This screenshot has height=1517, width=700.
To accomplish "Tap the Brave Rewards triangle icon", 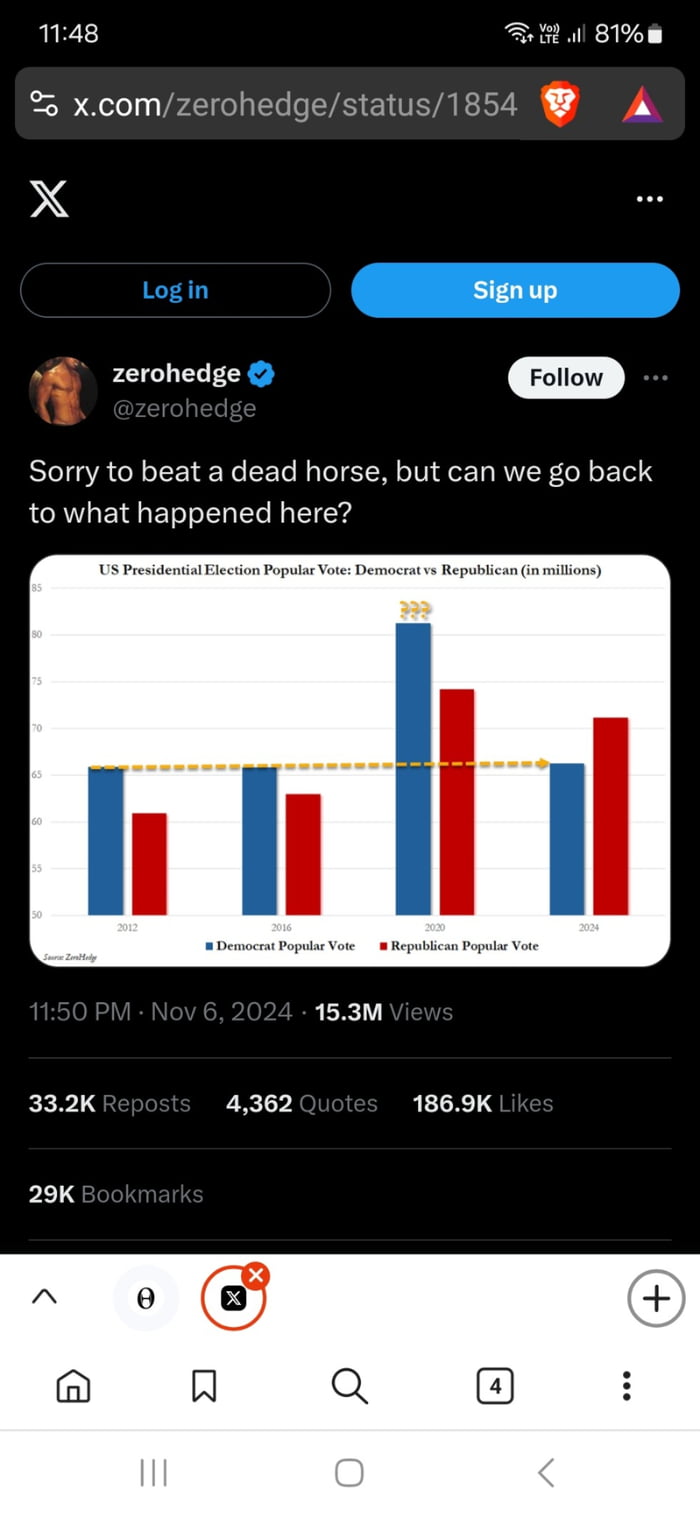I will 642,104.
